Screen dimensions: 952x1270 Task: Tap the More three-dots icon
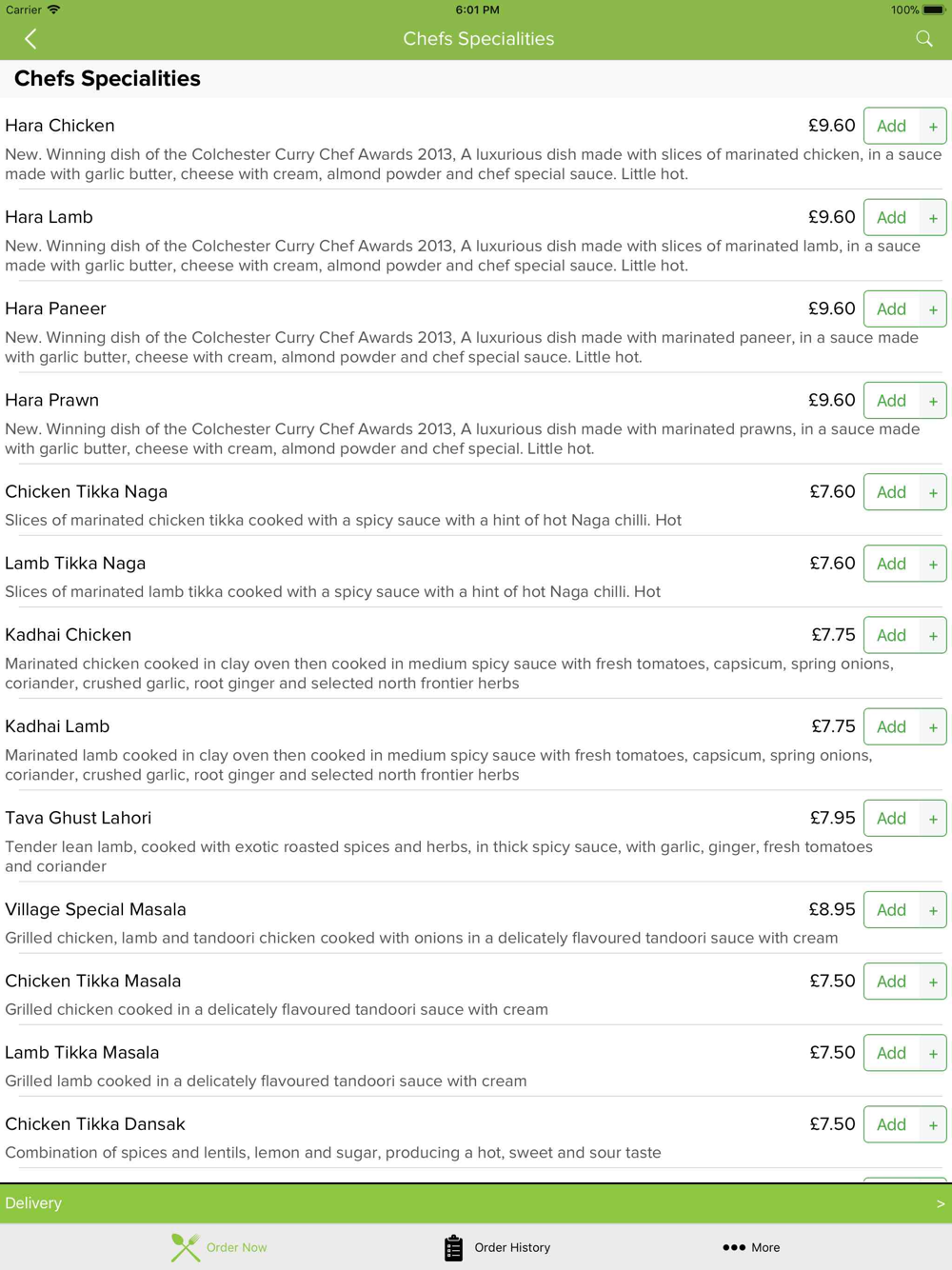[734, 1247]
